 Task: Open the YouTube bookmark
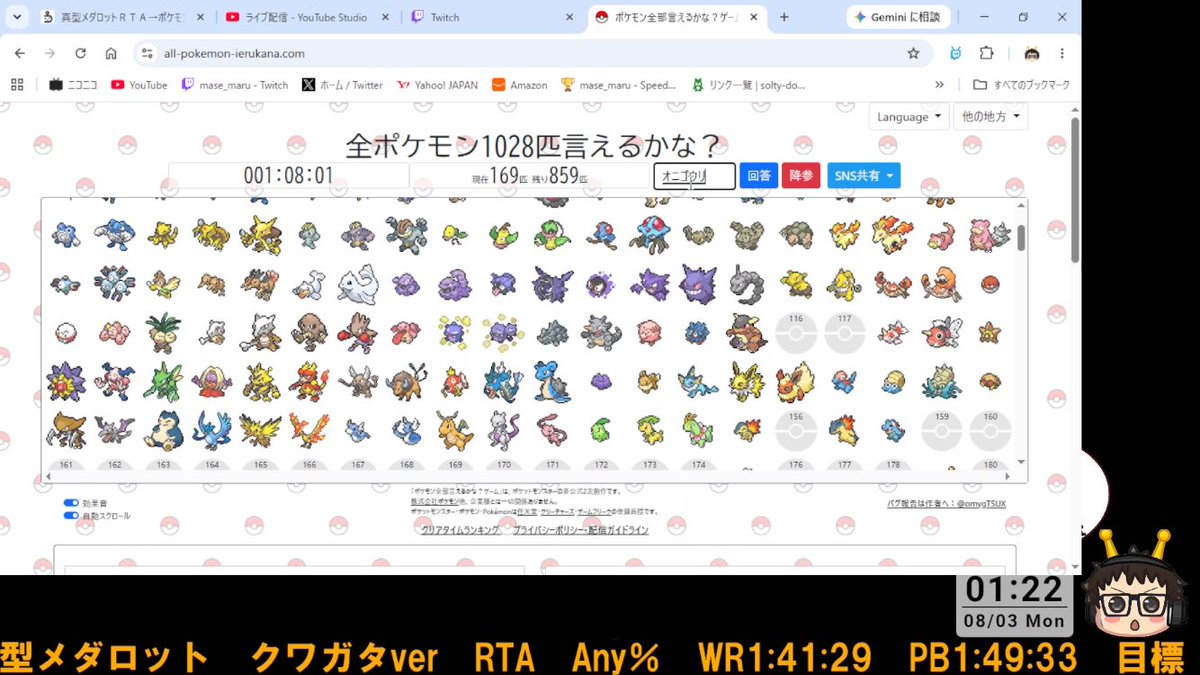pyautogui.click(x=139, y=85)
